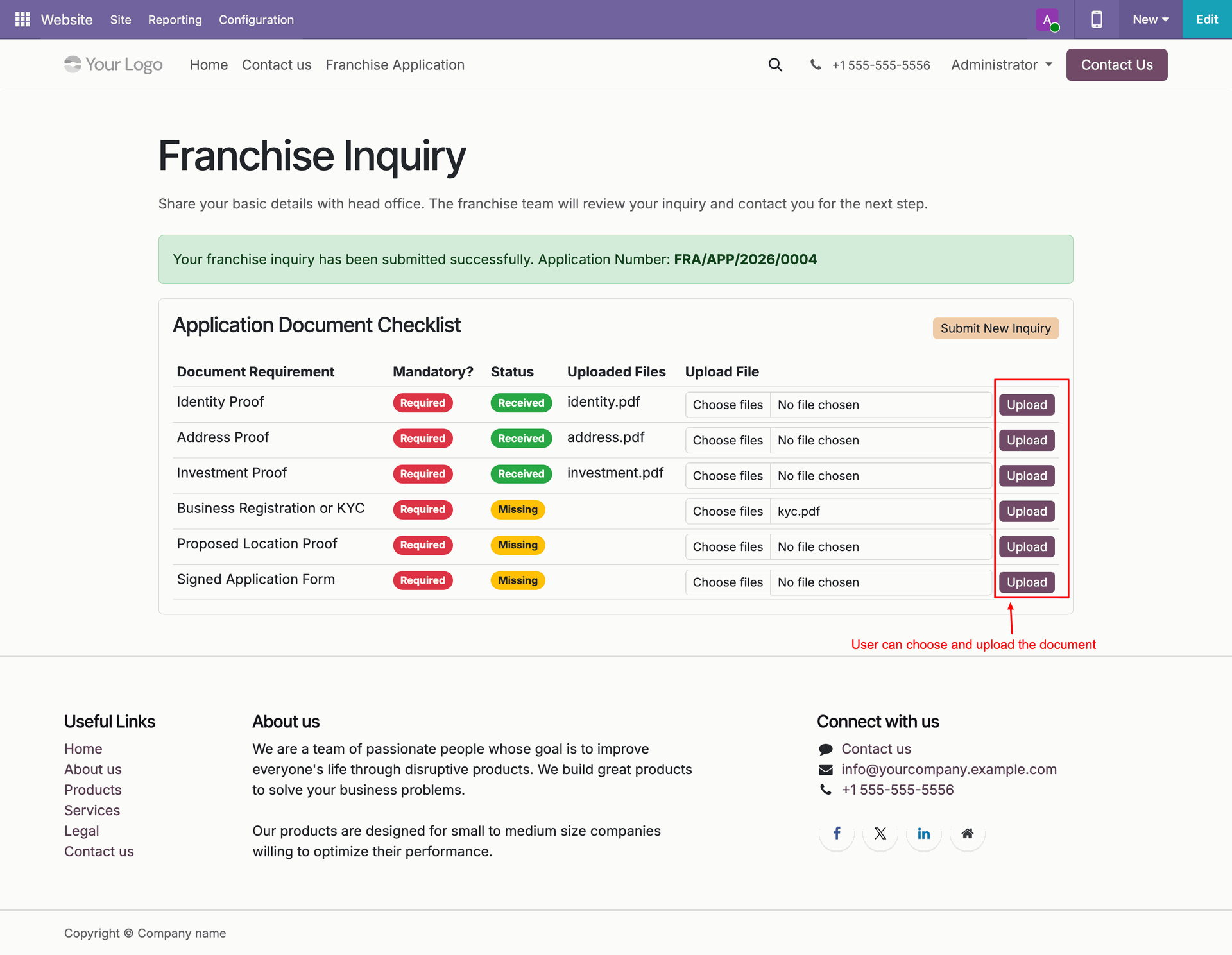Open Franchise Application nav page
1232x955 pixels.
395,65
